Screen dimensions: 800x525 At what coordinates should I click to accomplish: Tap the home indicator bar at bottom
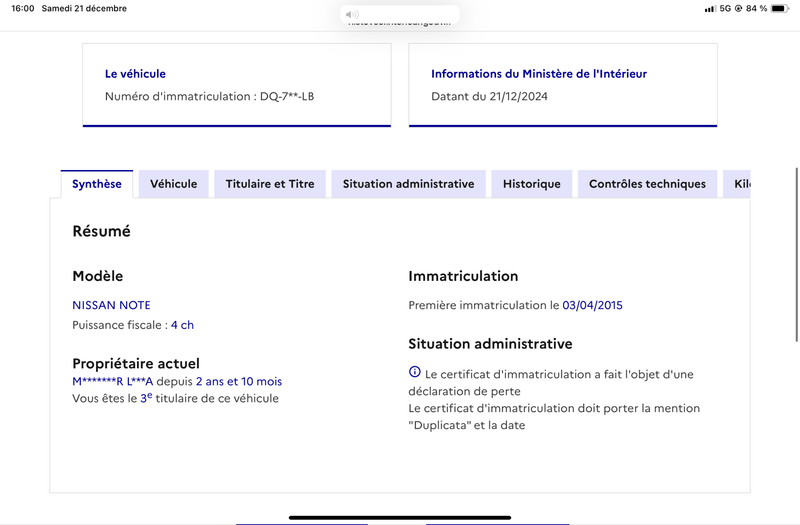click(400, 517)
